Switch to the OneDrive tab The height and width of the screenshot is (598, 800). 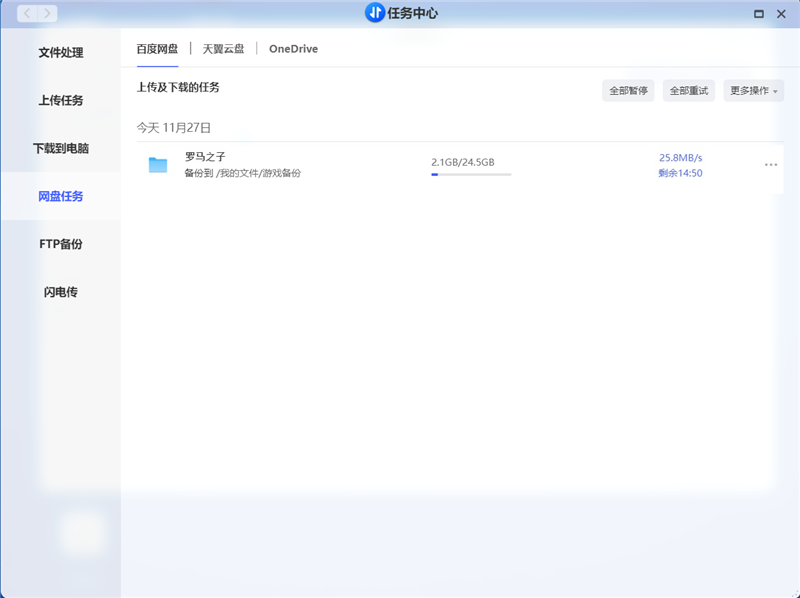click(293, 48)
